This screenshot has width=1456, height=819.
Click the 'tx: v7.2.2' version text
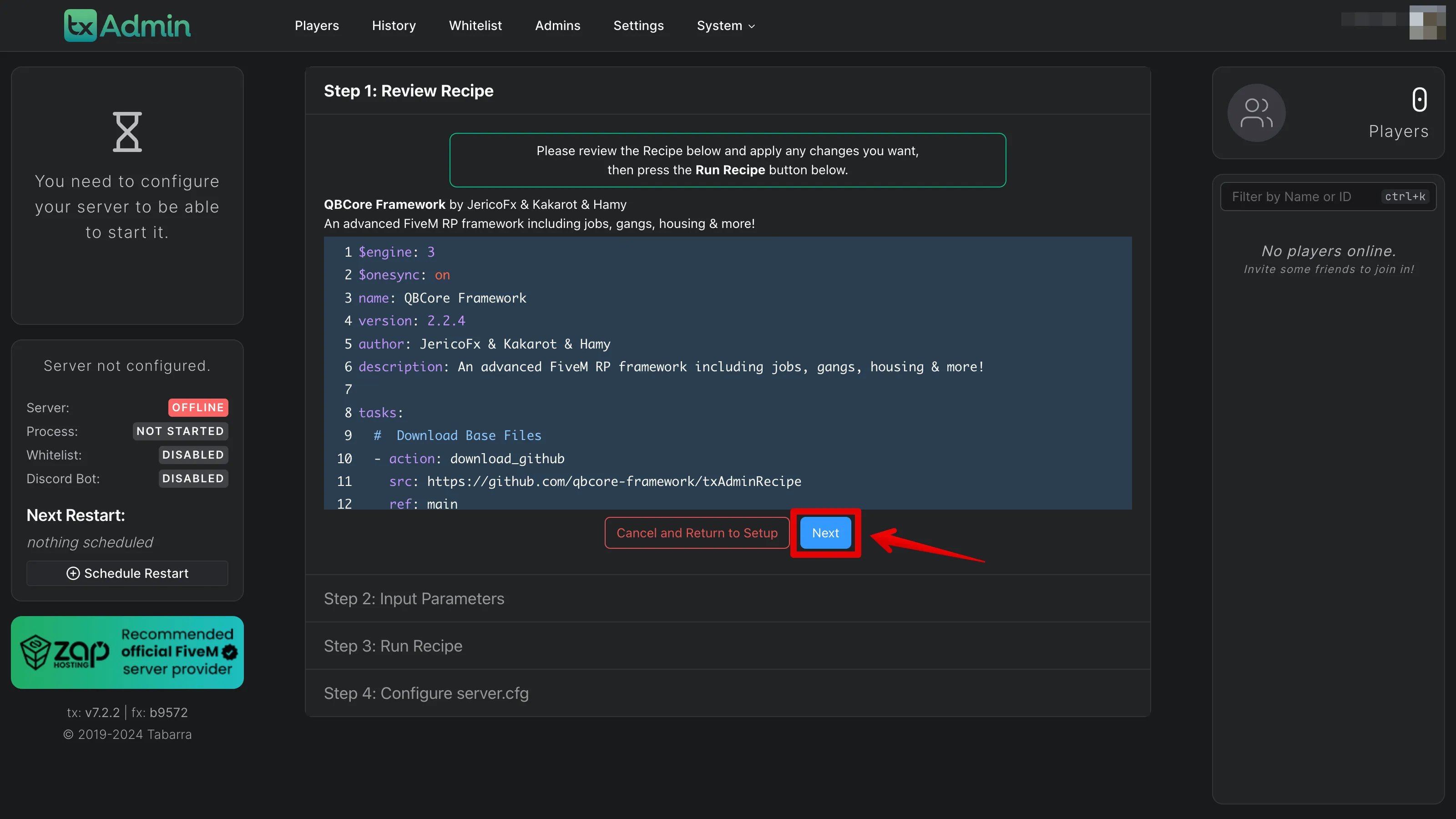[93, 712]
